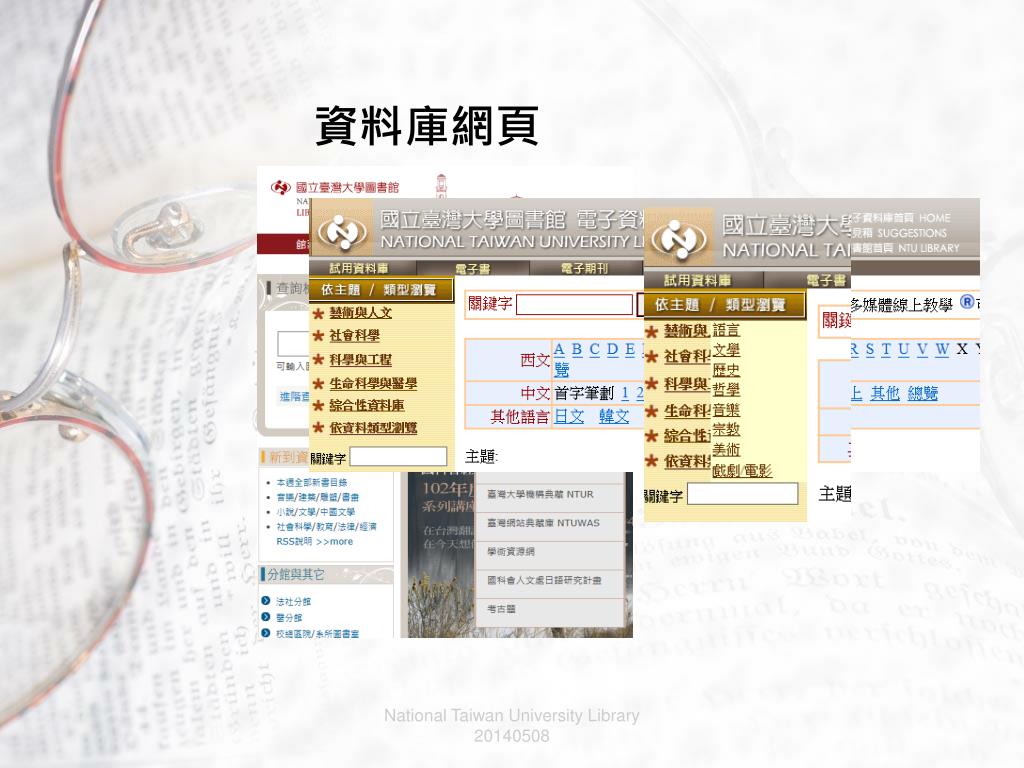Select 音樂 in the arts submenu
The image size is (1024, 768).
point(726,410)
